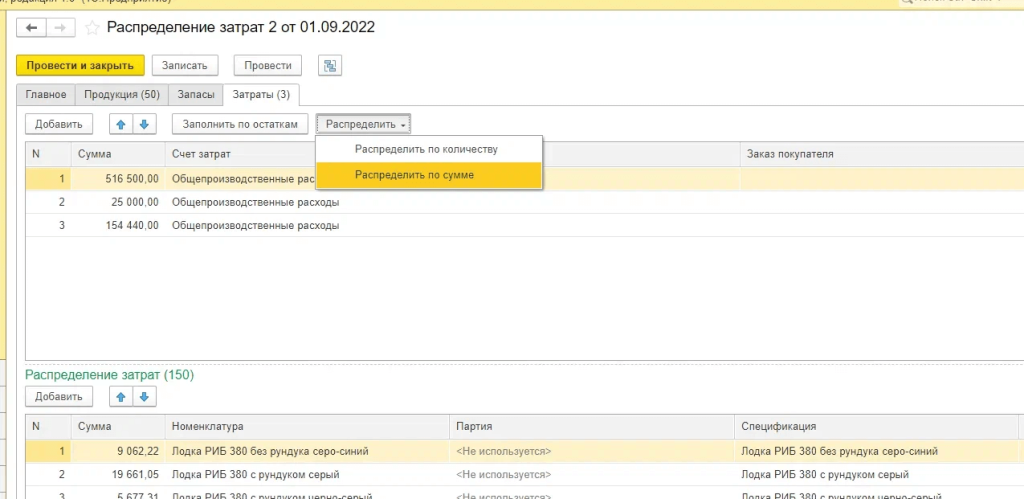The width and height of the screenshot is (1024, 499).
Task: Switch to the Главное tab
Action: coord(45,95)
